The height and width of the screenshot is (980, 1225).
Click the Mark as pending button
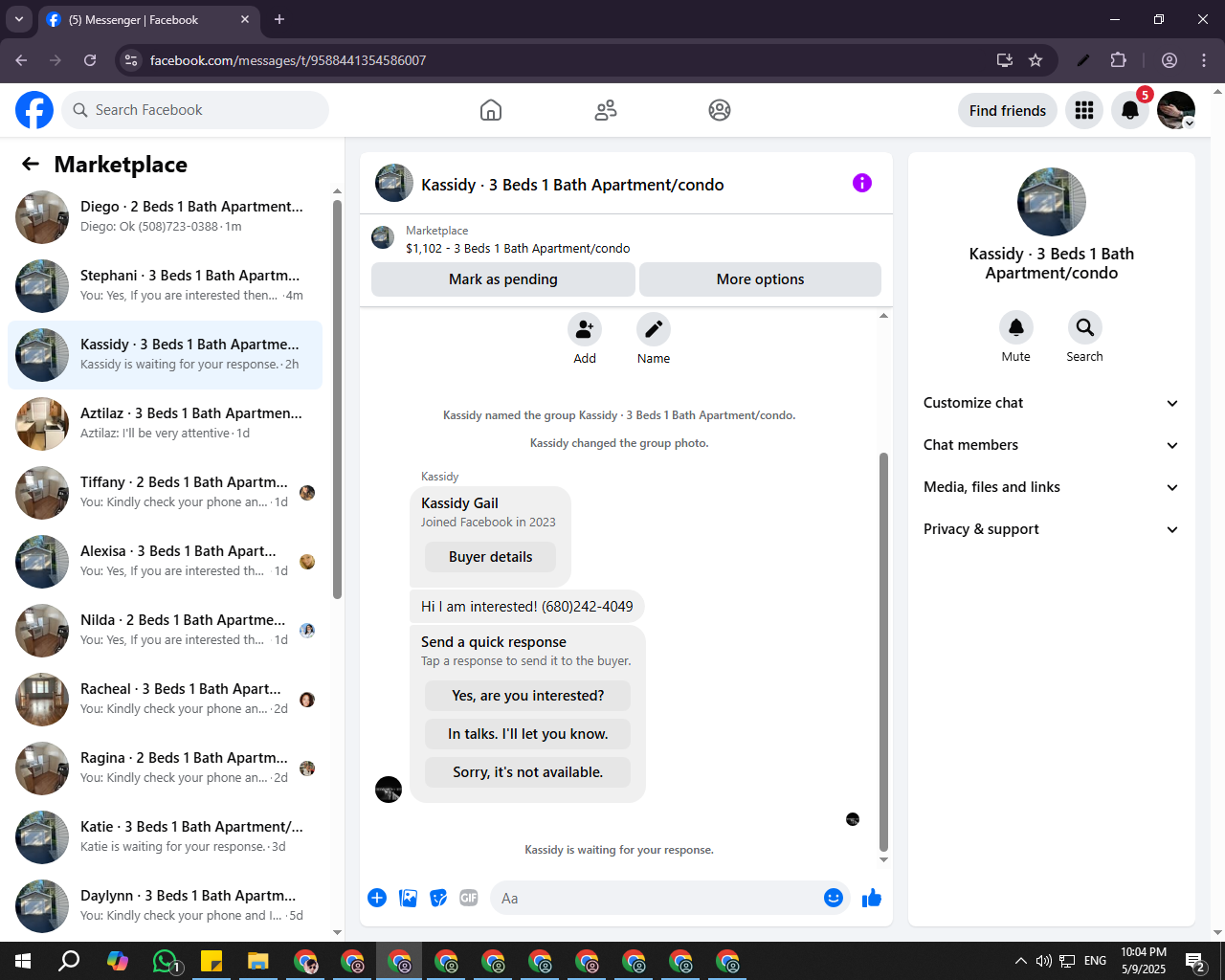coord(503,279)
